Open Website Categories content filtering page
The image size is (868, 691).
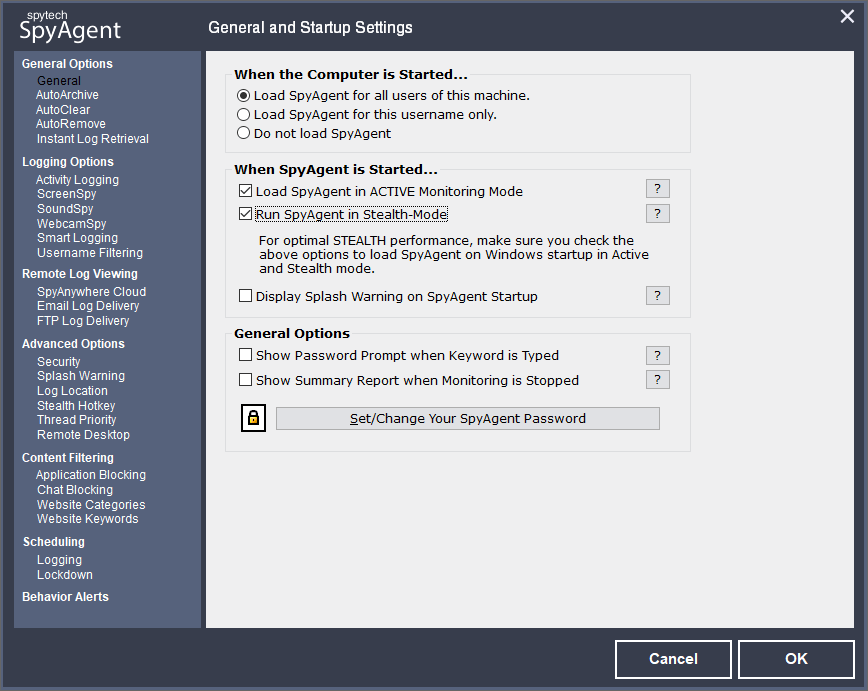(91, 505)
